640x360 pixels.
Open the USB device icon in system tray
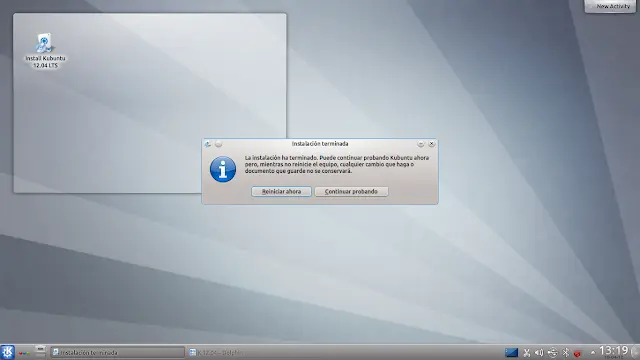click(552, 352)
